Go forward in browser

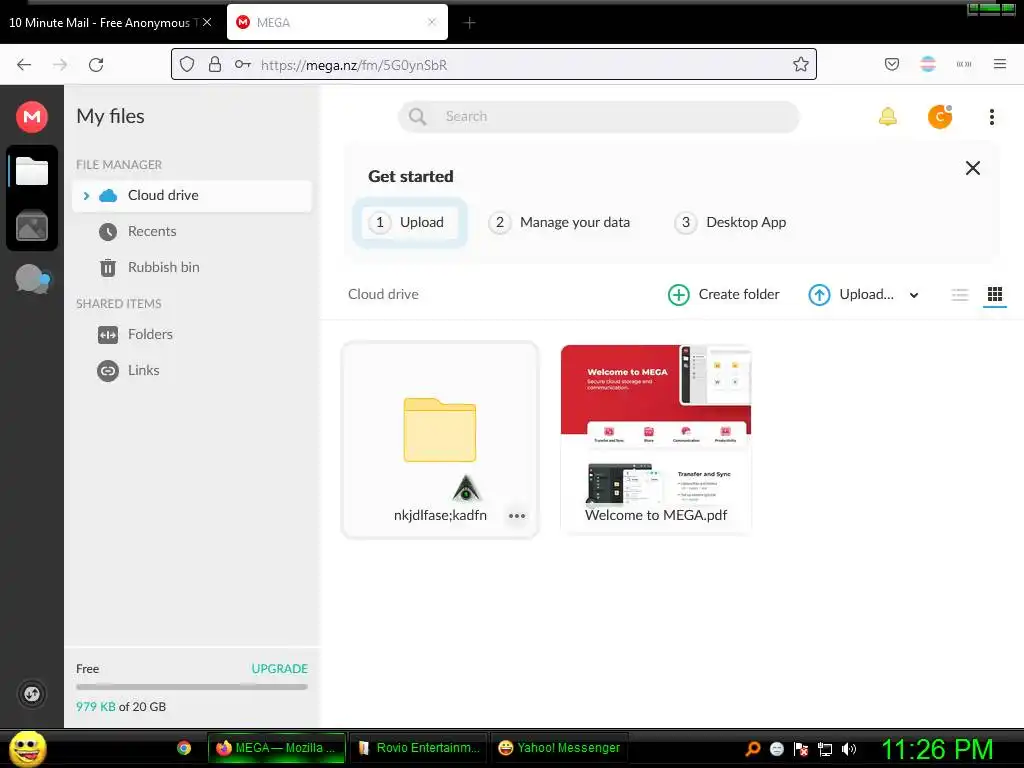(60, 65)
